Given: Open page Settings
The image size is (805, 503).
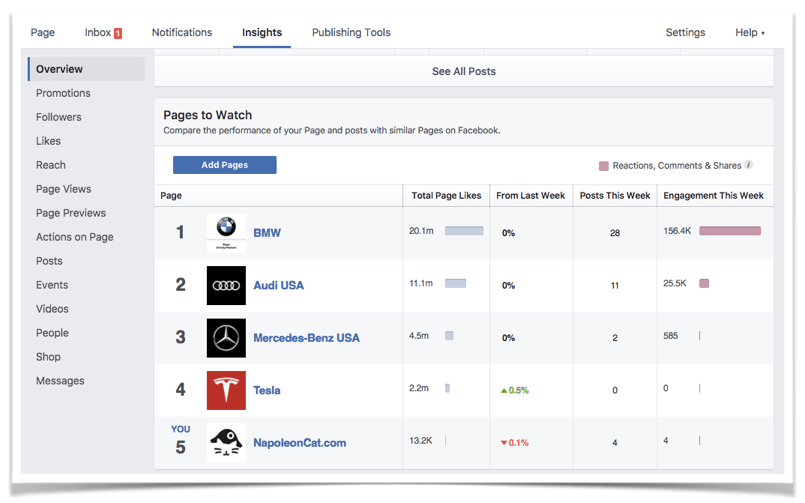Looking at the screenshot, I should (x=685, y=32).
